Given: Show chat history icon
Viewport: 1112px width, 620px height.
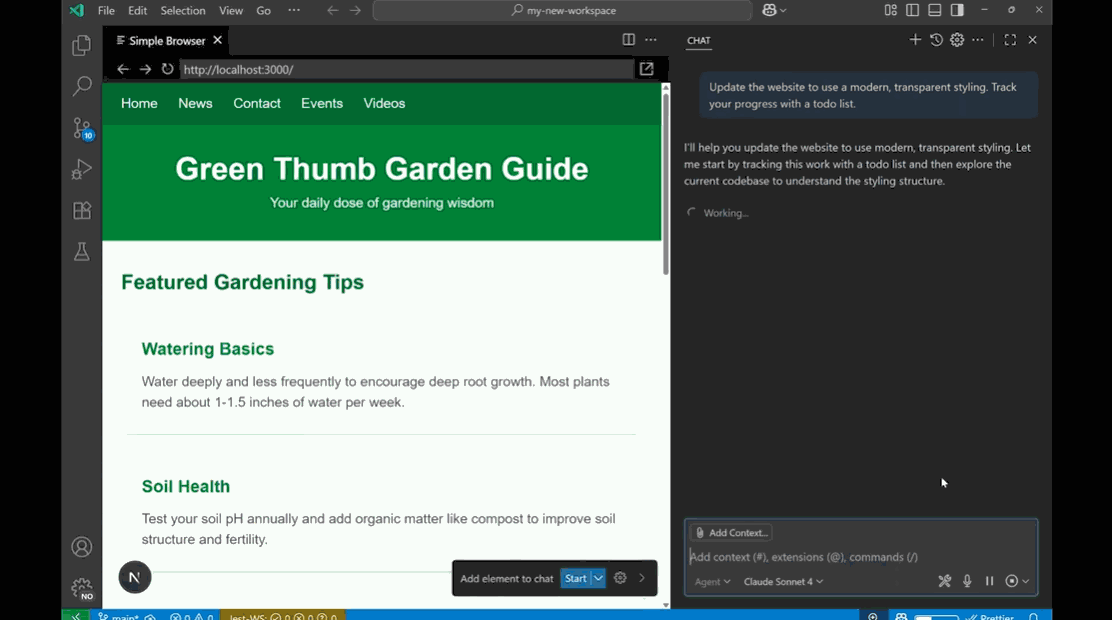Looking at the screenshot, I should (x=936, y=40).
